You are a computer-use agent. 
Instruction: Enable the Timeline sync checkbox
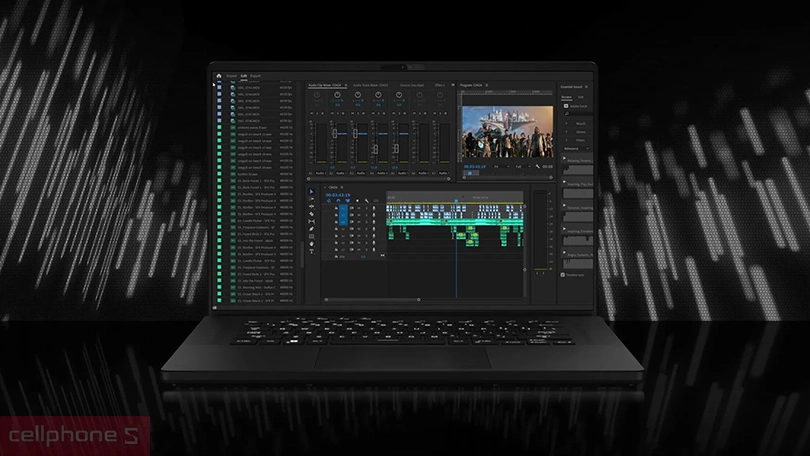(563, 275)
